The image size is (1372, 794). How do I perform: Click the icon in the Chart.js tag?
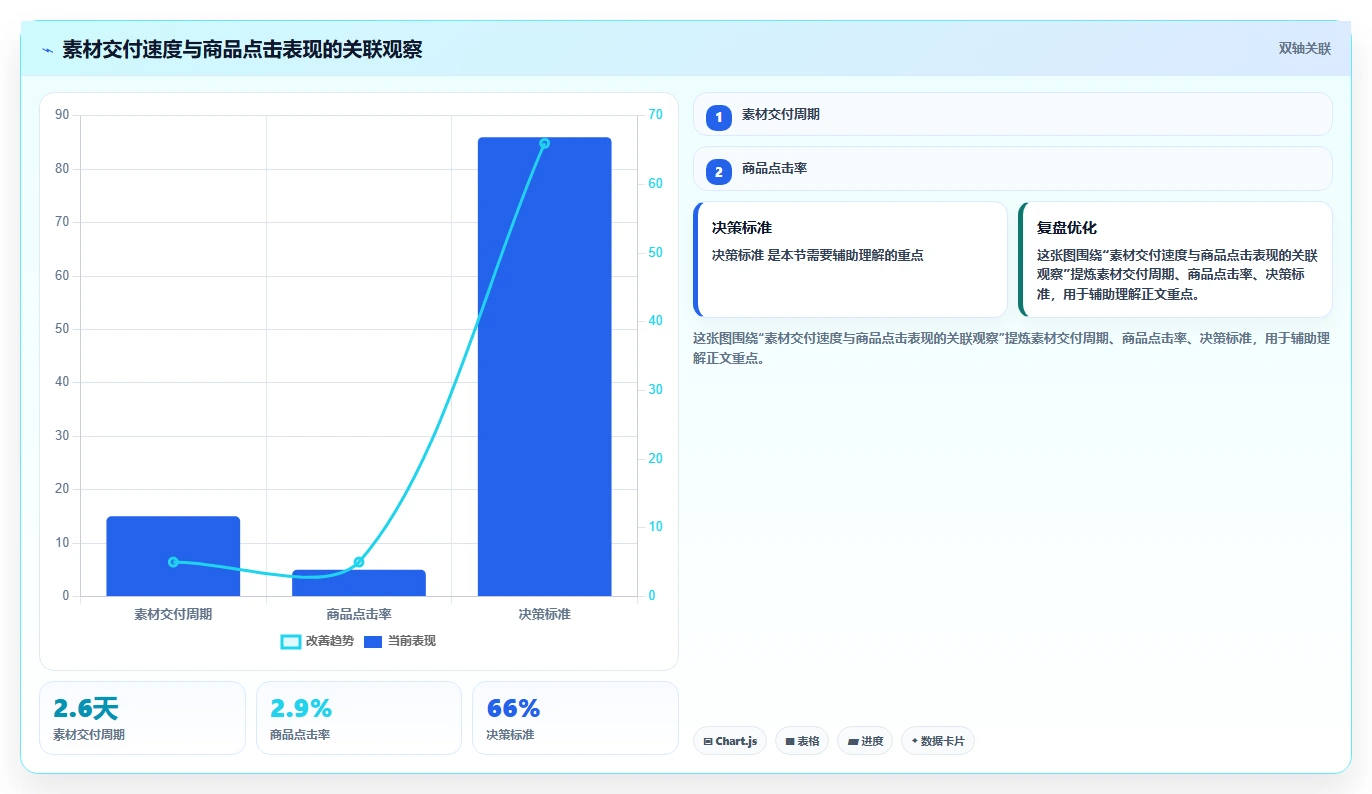[708, 742]
